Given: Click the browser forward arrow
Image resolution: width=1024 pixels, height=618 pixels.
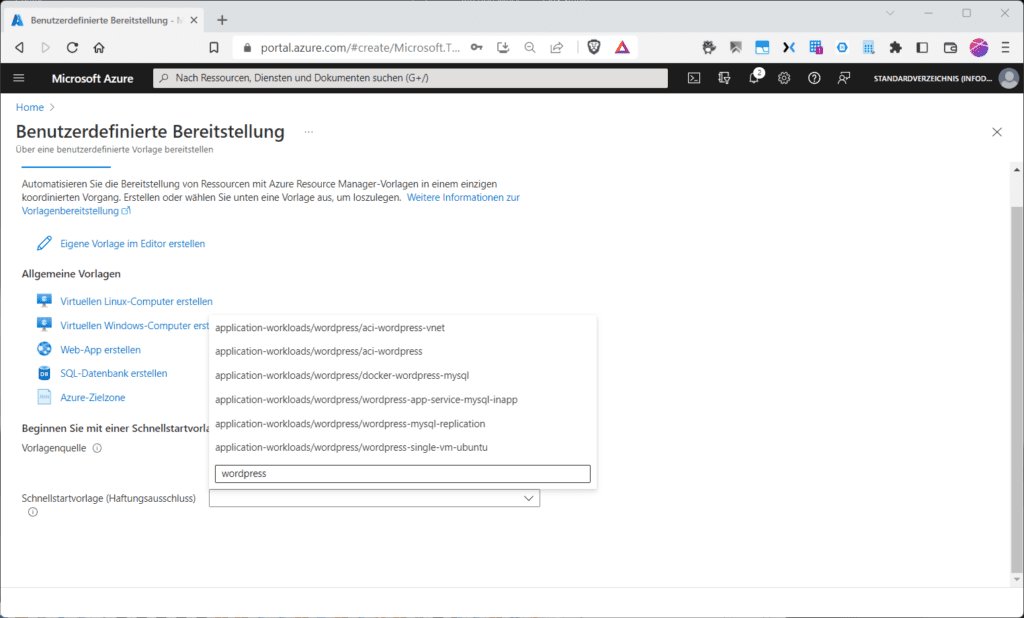Looking at the screenshot, I should pos(45,47).
